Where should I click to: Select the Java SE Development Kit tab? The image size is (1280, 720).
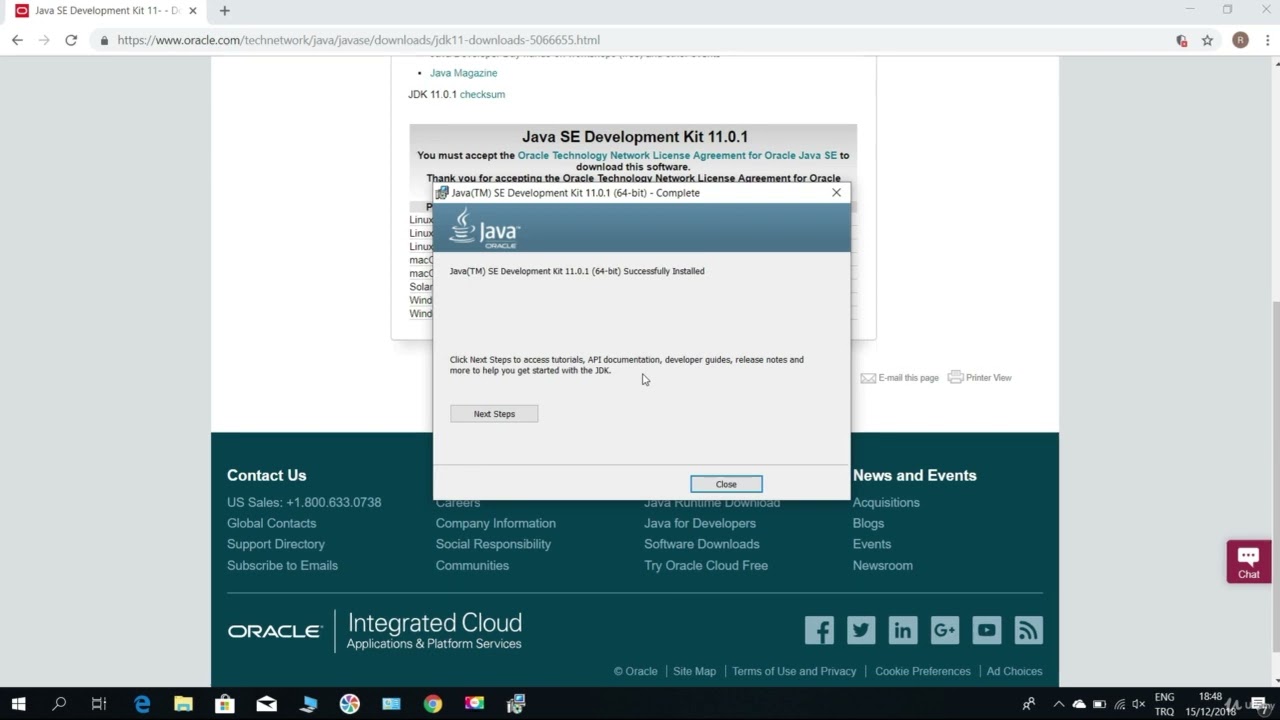pyautogui.click(x=105, y=11)
